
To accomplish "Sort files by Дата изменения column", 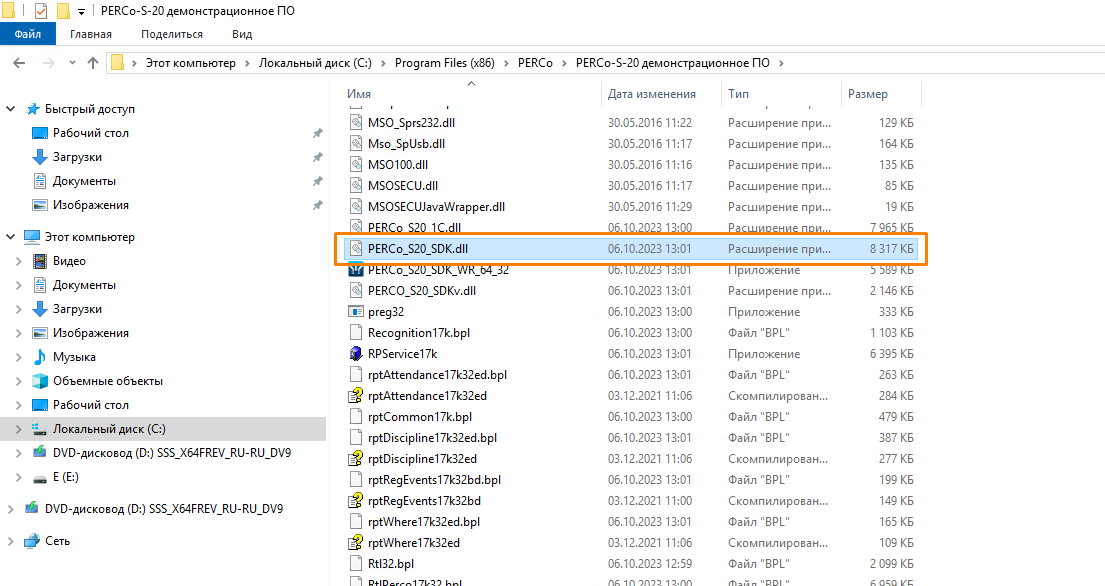I will pos(651,94).
